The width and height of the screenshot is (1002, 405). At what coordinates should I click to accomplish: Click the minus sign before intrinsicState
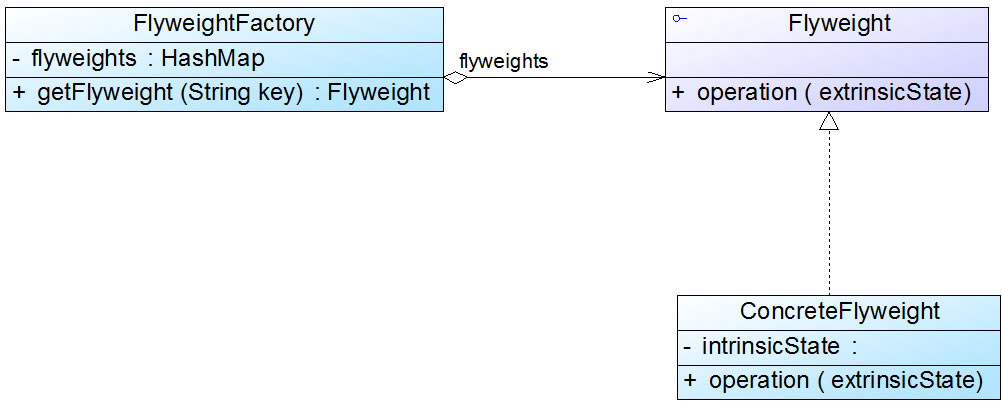(689, 347)
